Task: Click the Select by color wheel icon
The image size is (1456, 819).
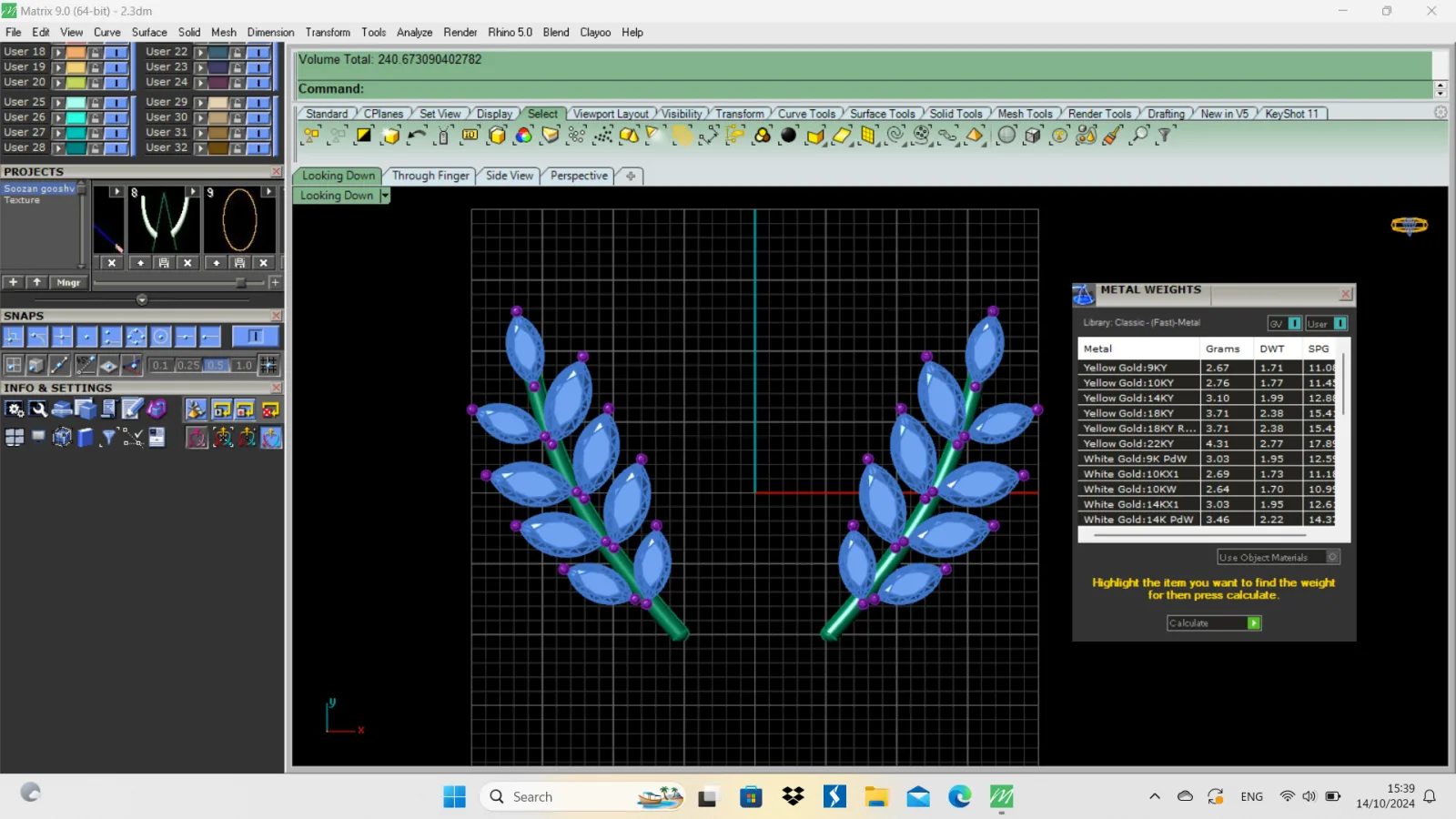Action: point(523,136)
